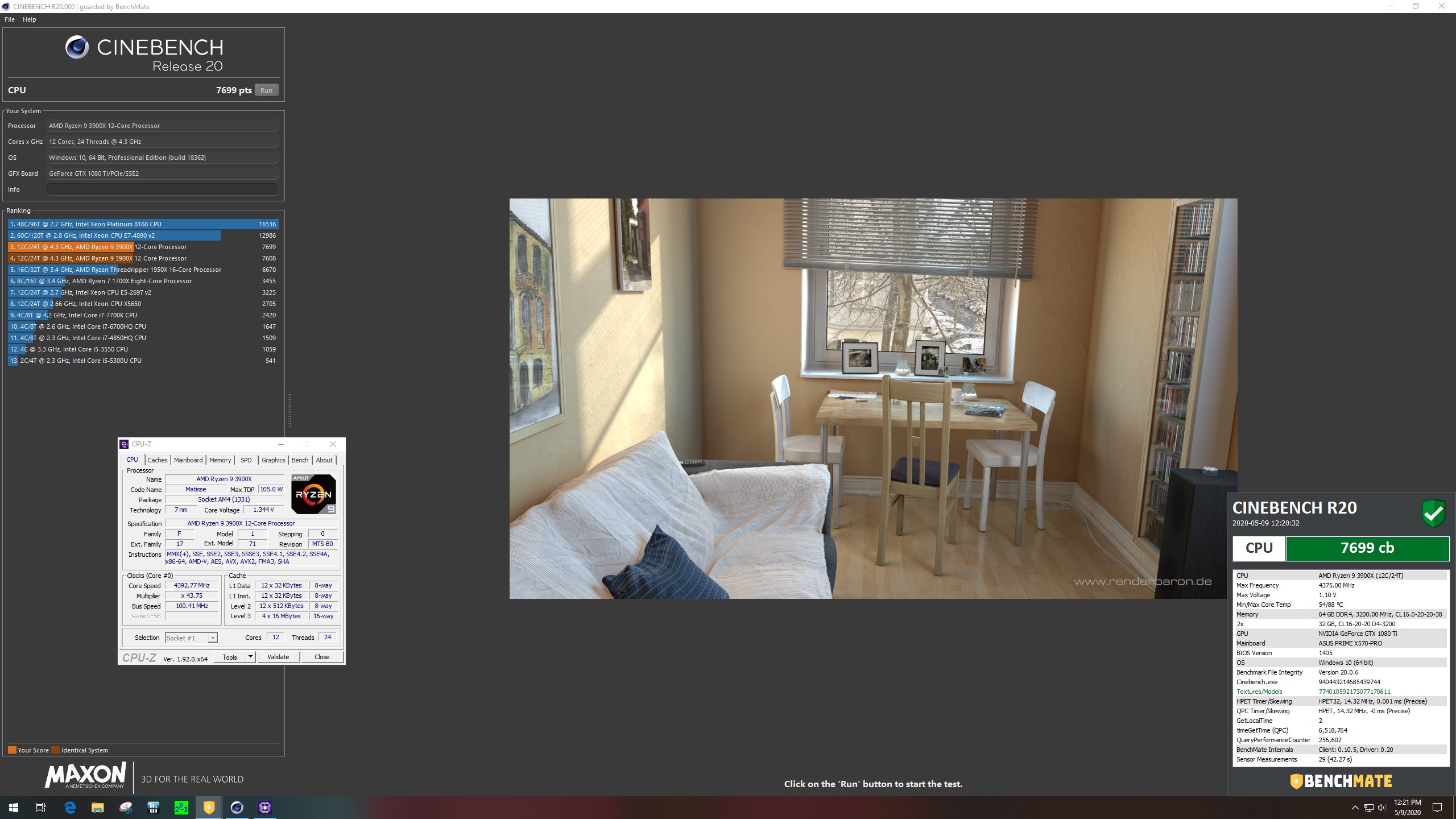Click the Processor field in Your System
Image resolution: width=1456 pixels, height=819 pixels.
point(162,126)
